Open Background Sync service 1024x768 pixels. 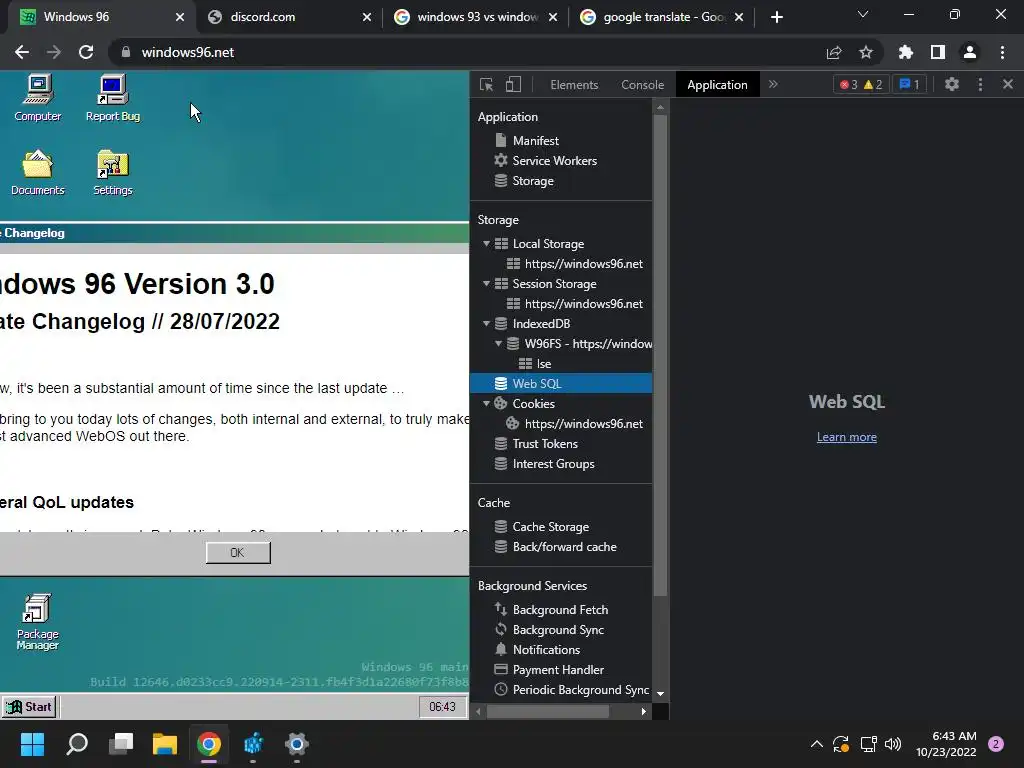[x=558, y=630]
